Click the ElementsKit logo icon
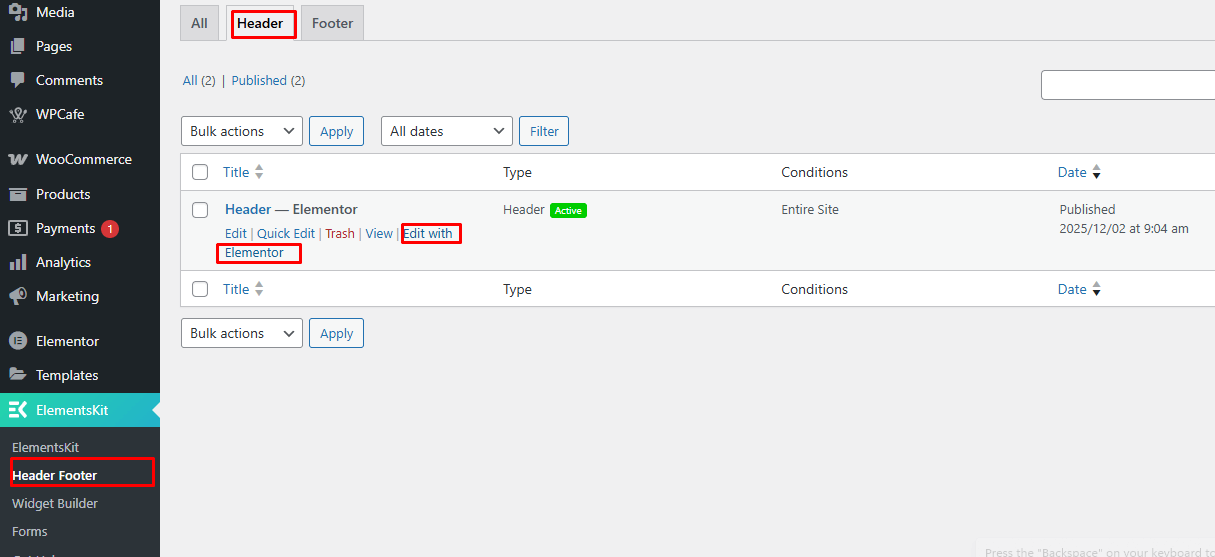The height and width of the screenshot is (557, 1215). click(x=17, y=410)
